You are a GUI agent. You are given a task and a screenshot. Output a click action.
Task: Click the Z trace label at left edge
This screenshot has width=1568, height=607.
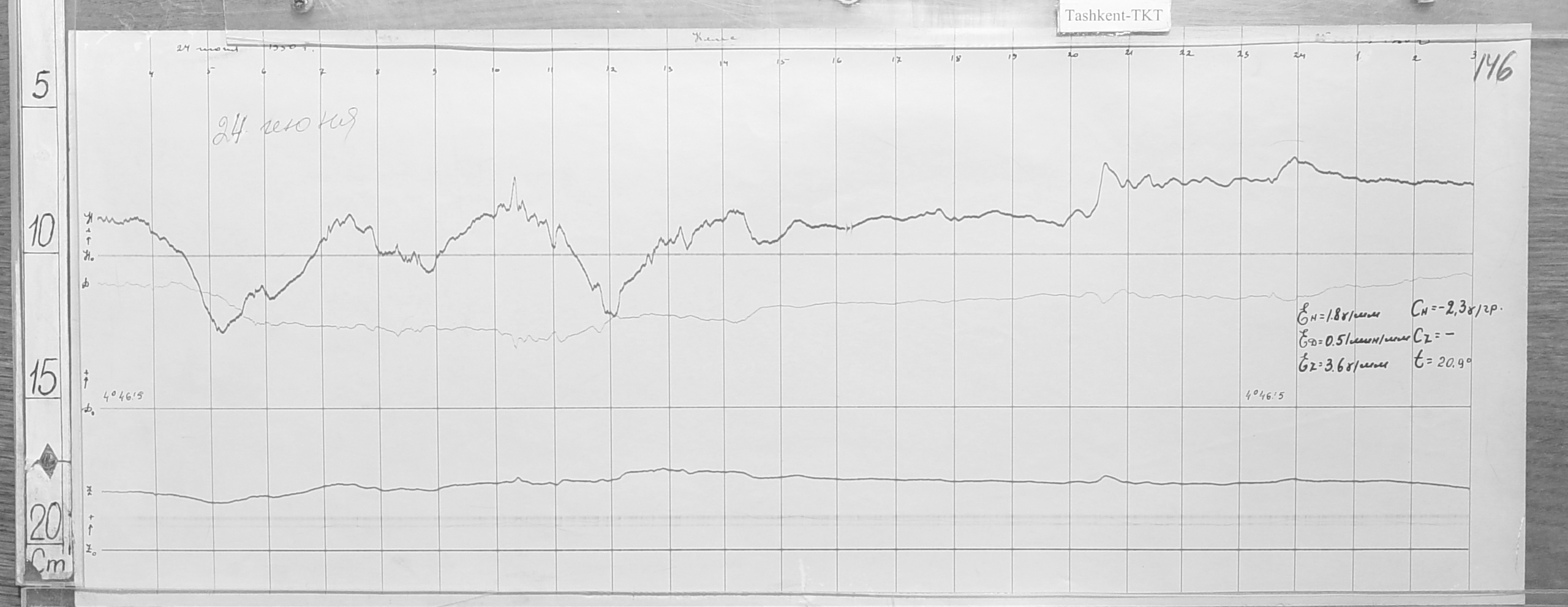89,492
